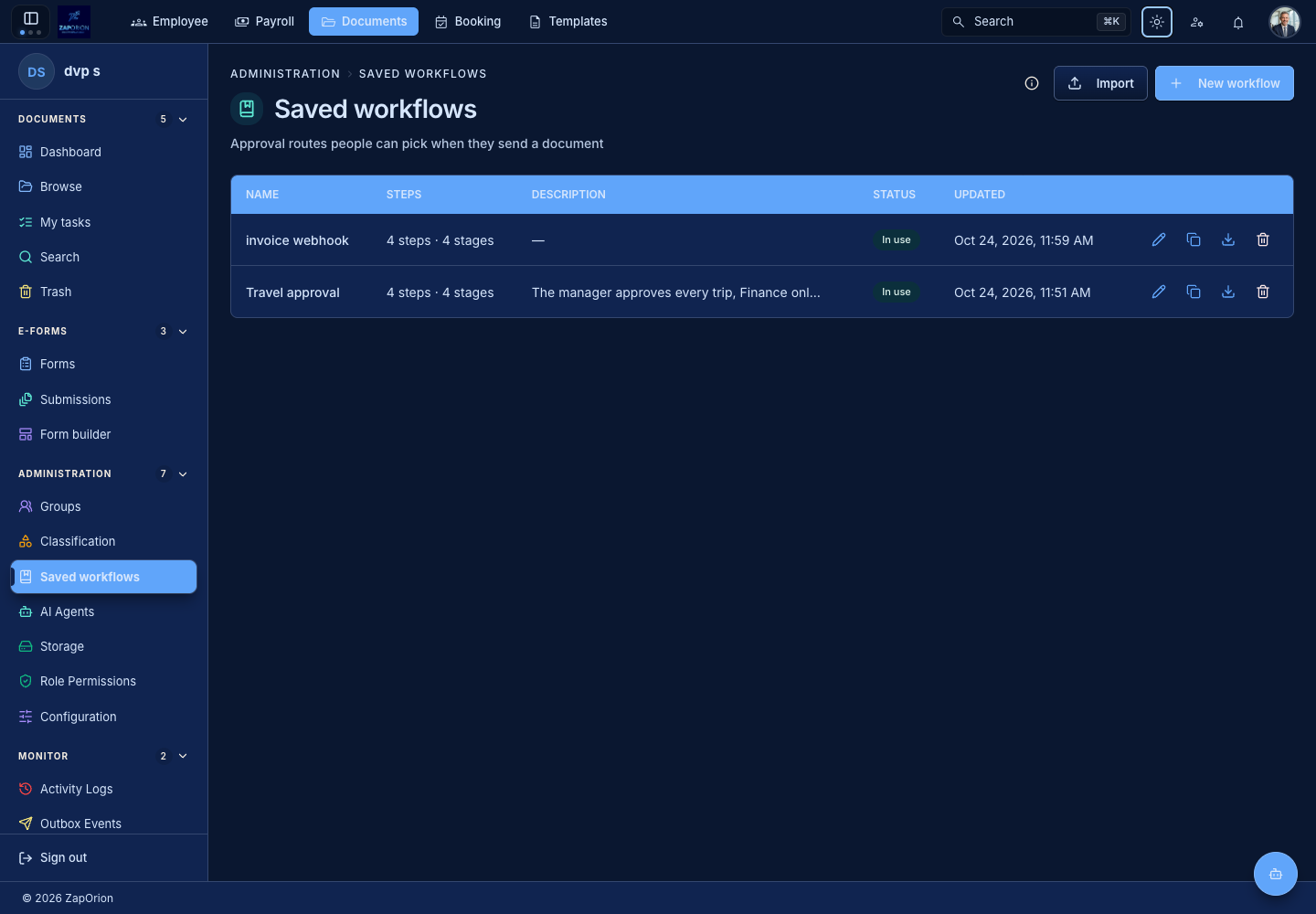Select Saved workflows in sidebar
Viewport: 1316px width, 914px height.
point(103,577)
